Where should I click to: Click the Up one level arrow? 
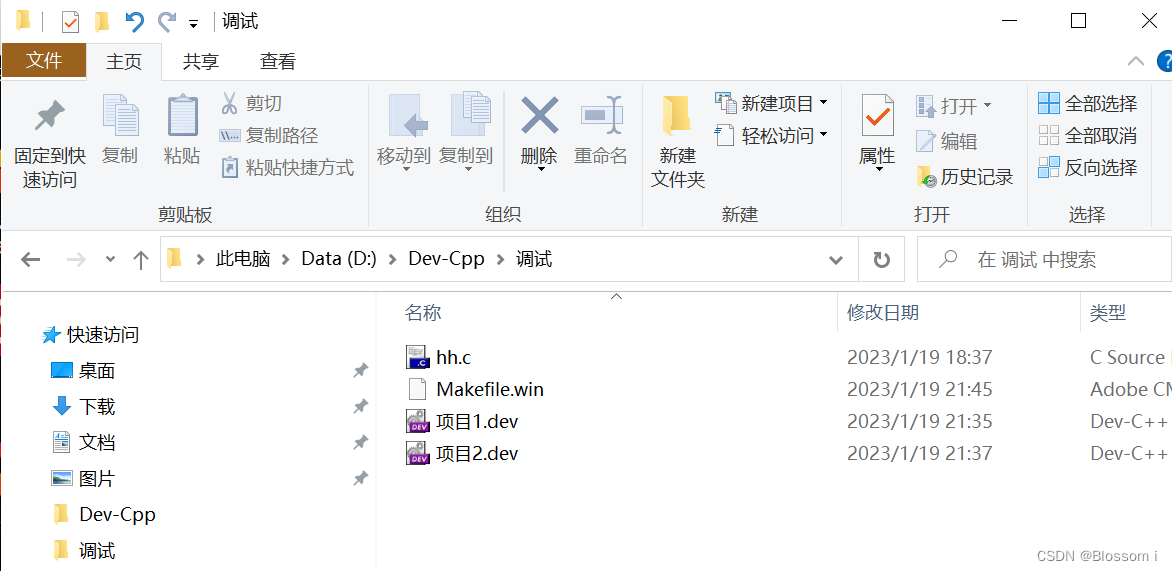click(x=141, y=259)
